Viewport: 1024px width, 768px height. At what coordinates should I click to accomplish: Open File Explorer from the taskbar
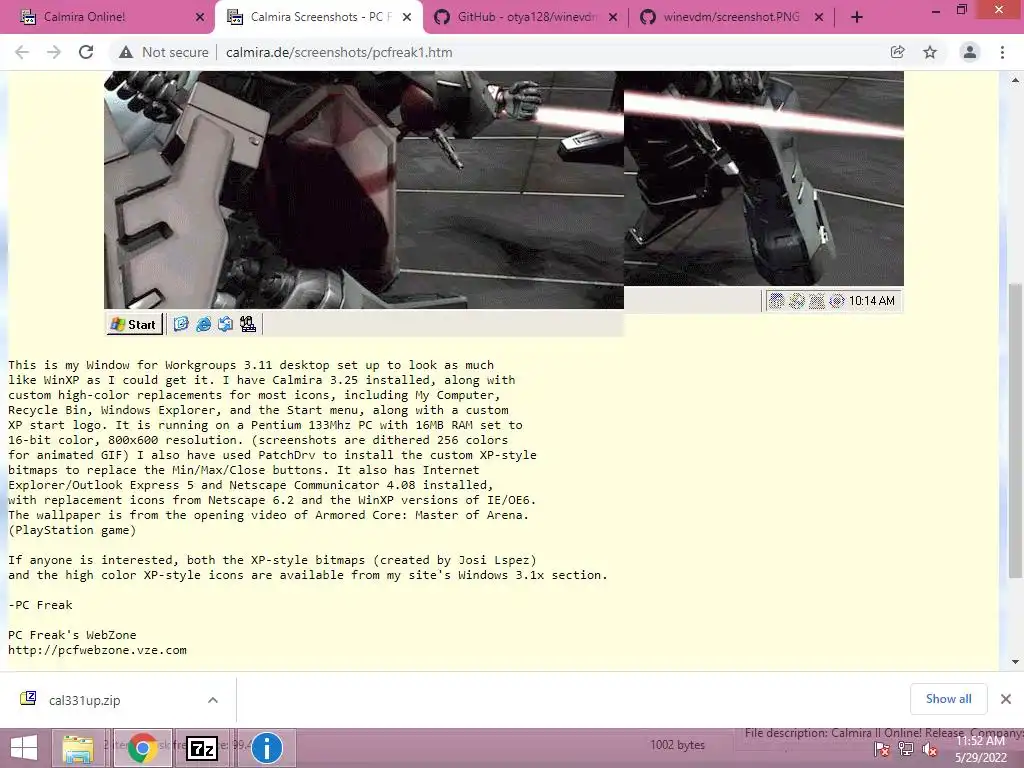(78, 748)
